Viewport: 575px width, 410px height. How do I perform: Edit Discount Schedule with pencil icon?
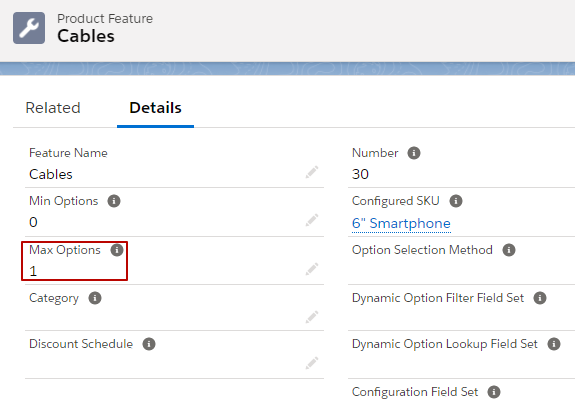point(312,363)
